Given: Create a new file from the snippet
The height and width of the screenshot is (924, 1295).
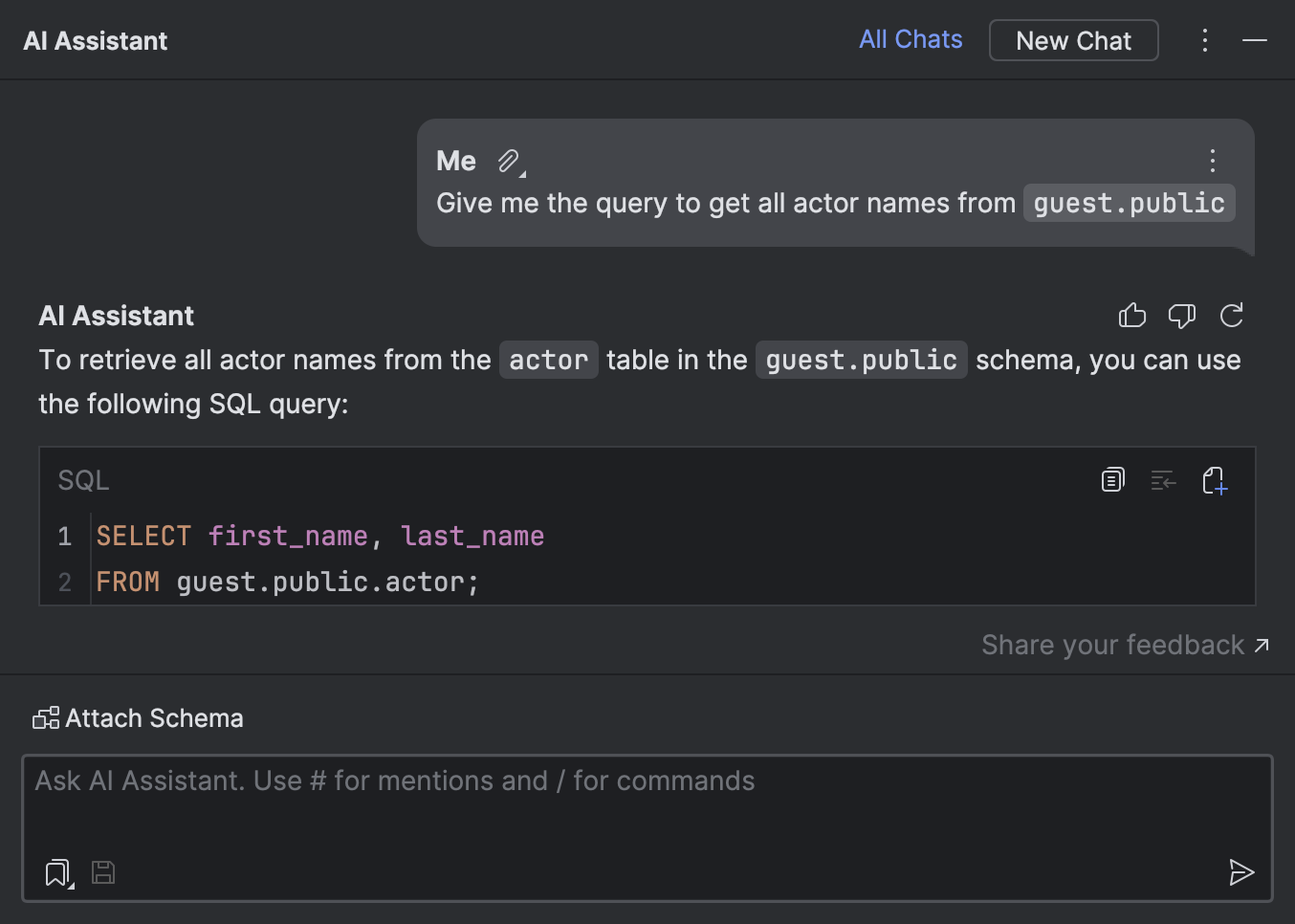Looking at the screenshot, I should [x=1215, y=480].
